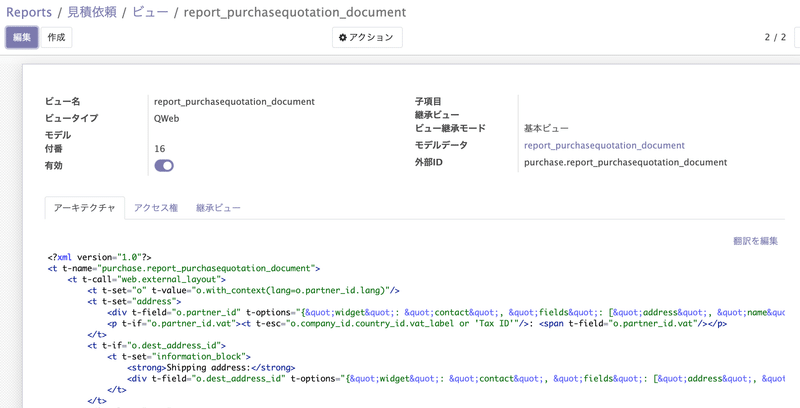Click the 翻訳を編集 link
Screen dimensions: 800x408
point(755,241)
